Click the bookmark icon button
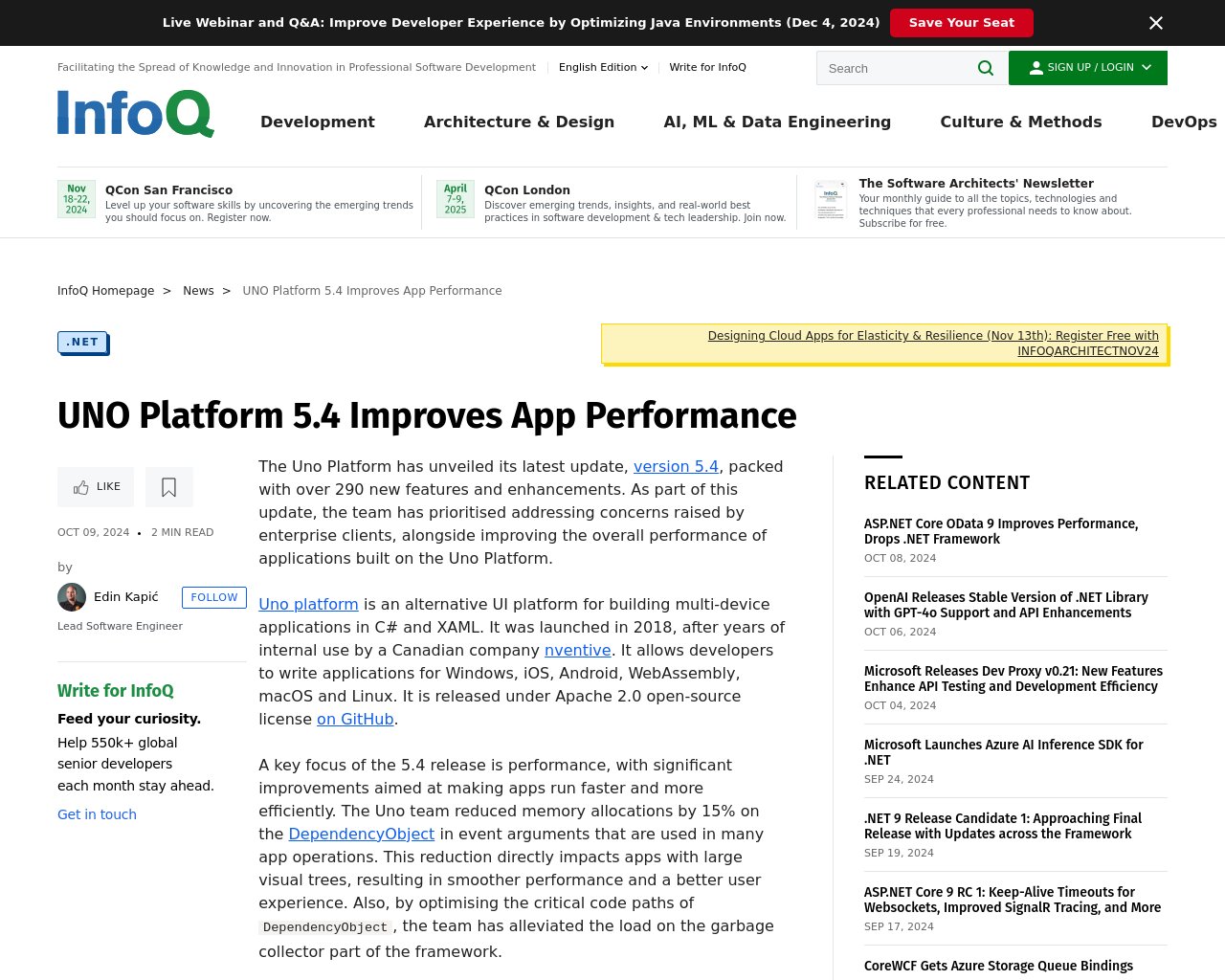Screen dimensions: 1225x980 [x=169, y=486]
